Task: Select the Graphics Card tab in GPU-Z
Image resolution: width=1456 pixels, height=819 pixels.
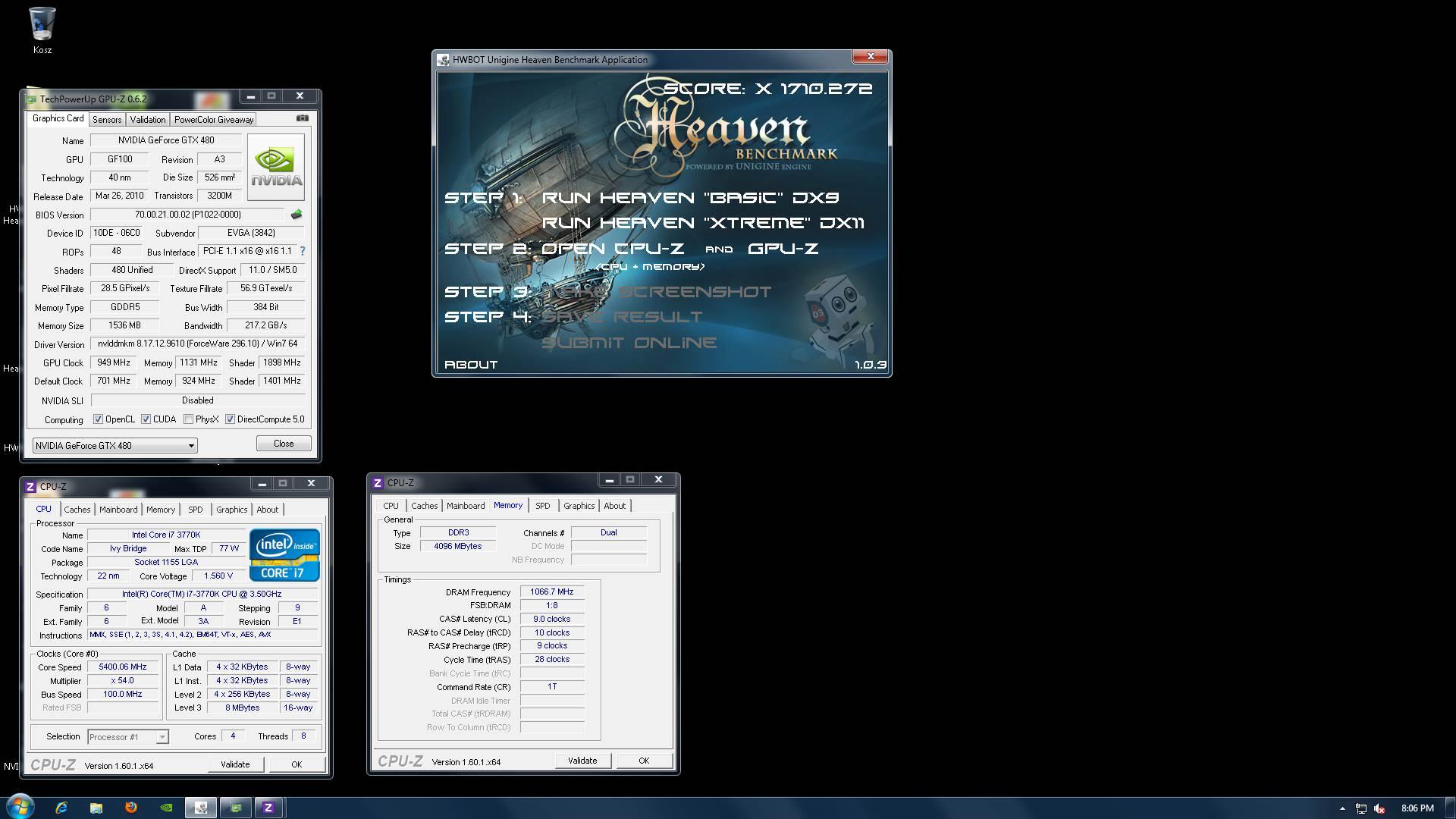Action: click(x=58, y=118)
